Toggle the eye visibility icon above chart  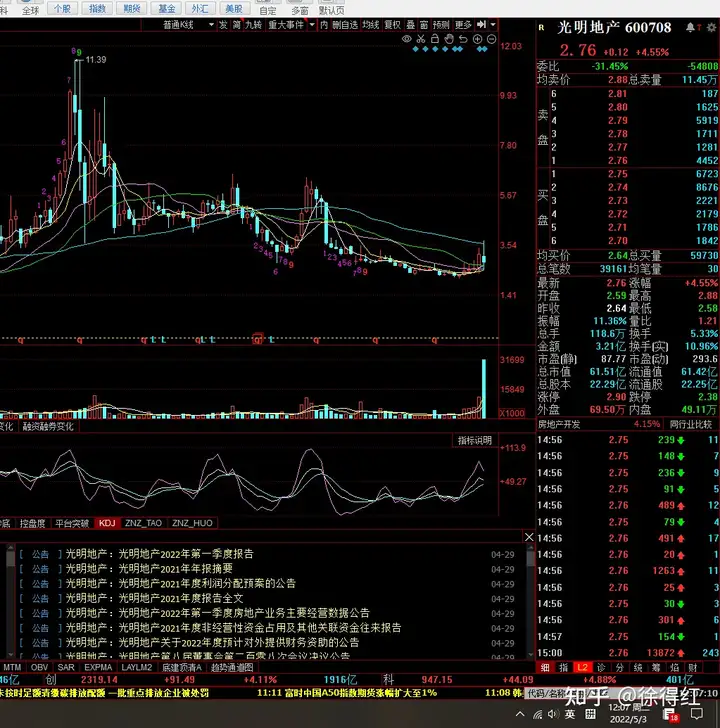pyautogui.click(x=407, y=39)
